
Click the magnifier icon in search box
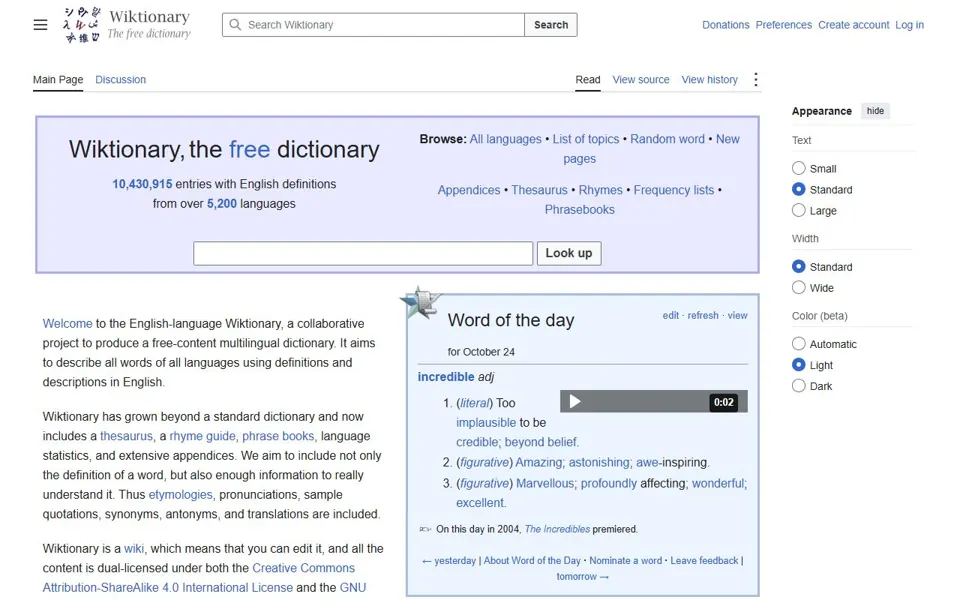coord(235,24)
